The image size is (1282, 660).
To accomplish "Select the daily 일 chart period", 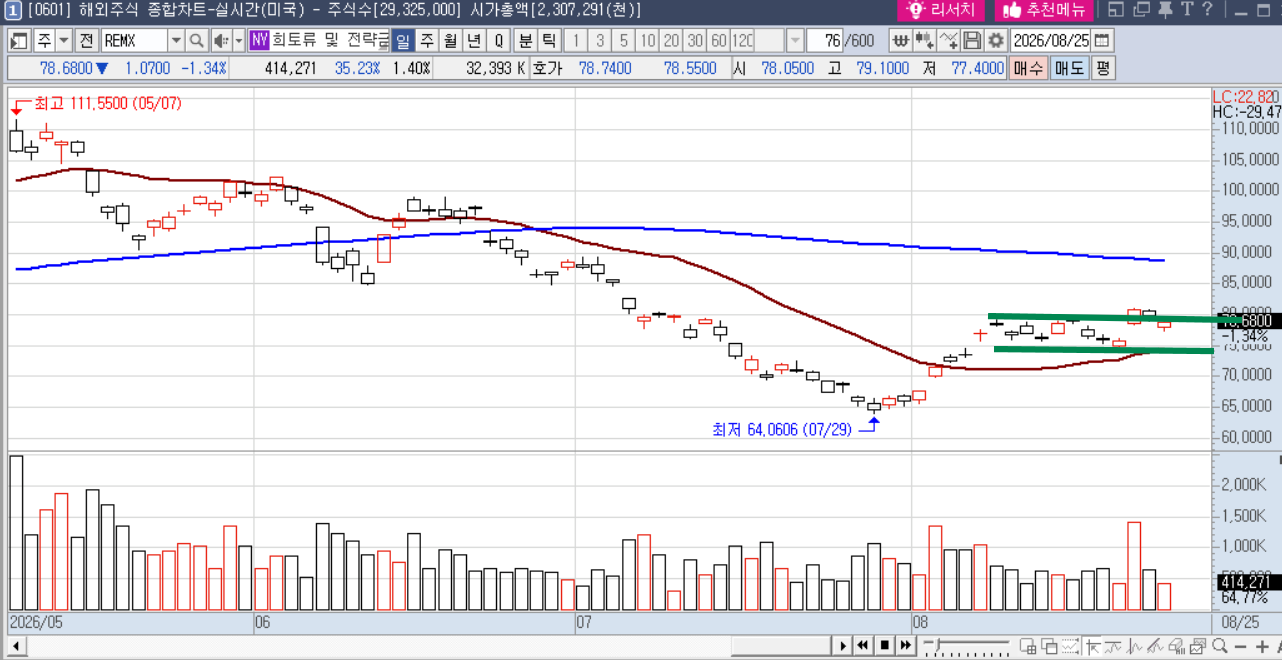I will 402,41.
